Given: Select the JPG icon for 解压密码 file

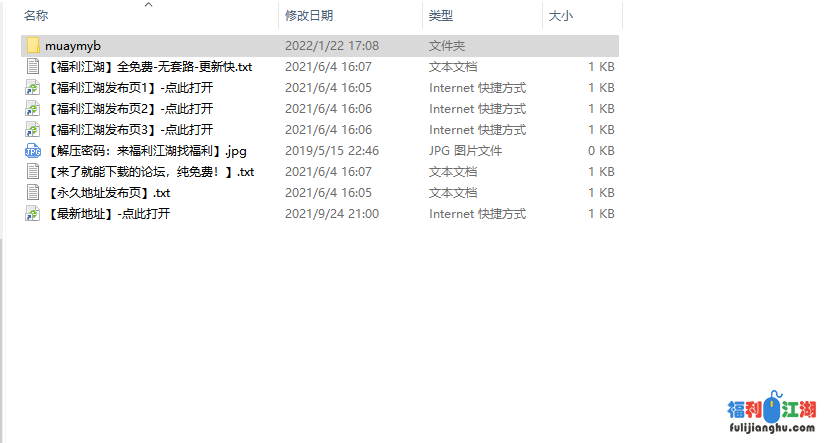Looking at the screenshot, I should tap(33, 151).
